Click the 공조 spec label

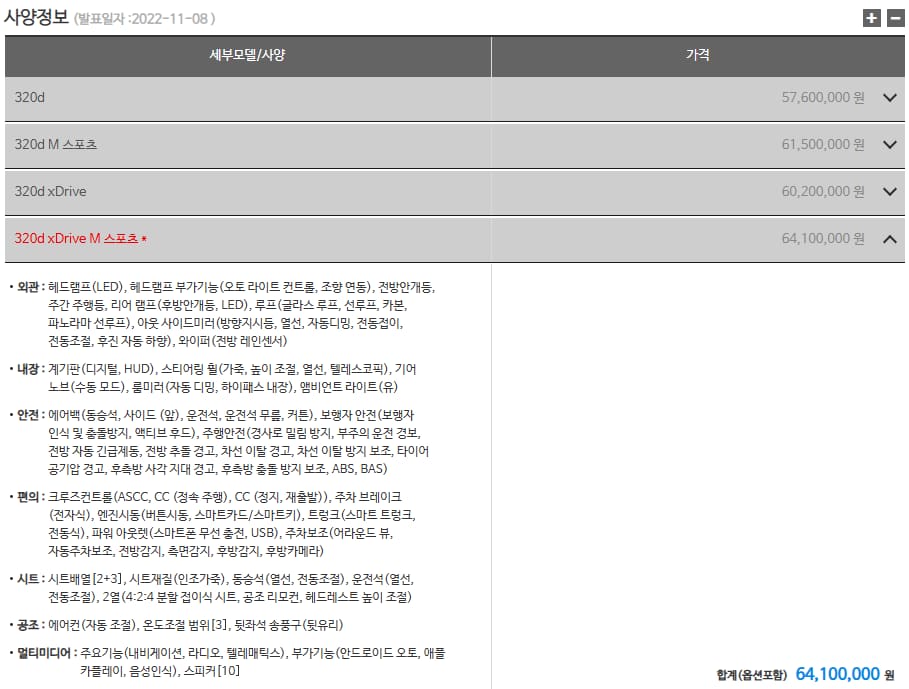[28, 625]
